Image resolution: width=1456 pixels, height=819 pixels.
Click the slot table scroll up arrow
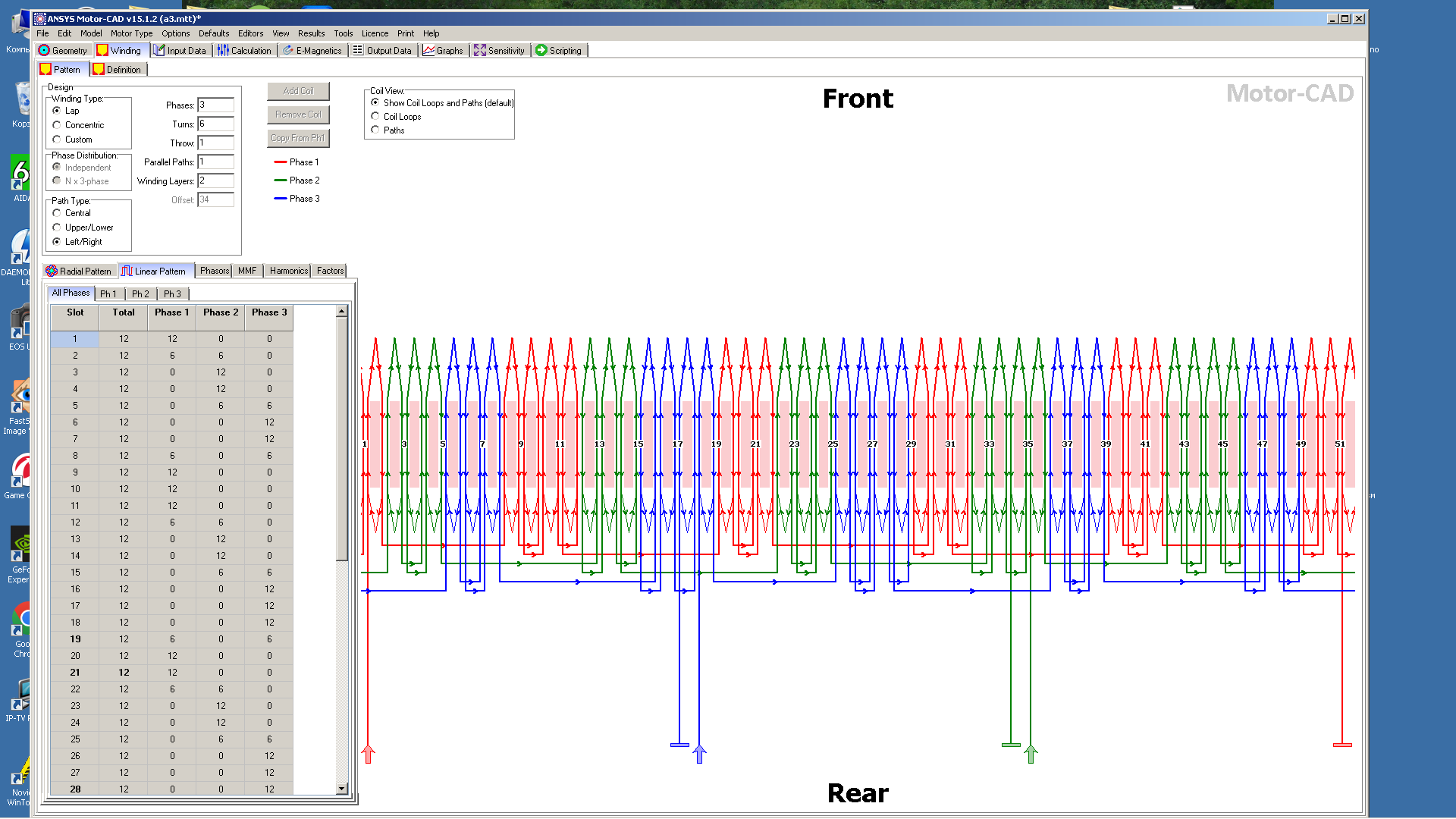click(342, 311)
